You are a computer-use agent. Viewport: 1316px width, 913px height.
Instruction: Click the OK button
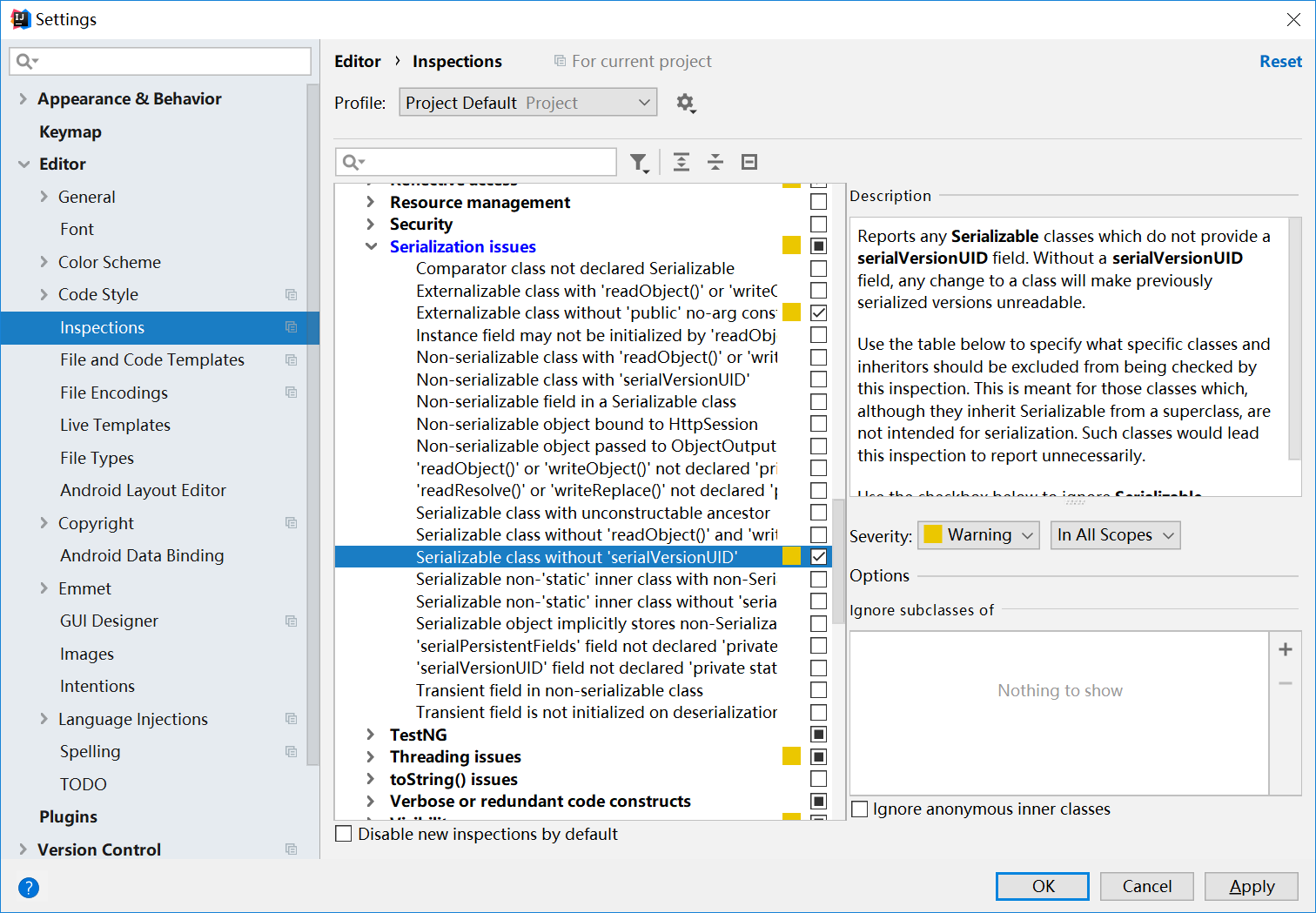coord(1043,886)
